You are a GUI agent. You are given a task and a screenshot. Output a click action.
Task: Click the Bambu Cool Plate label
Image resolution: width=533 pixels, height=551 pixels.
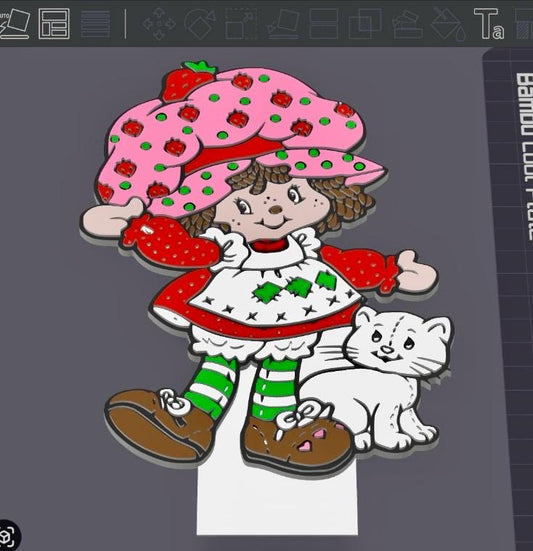click(525, 156)
